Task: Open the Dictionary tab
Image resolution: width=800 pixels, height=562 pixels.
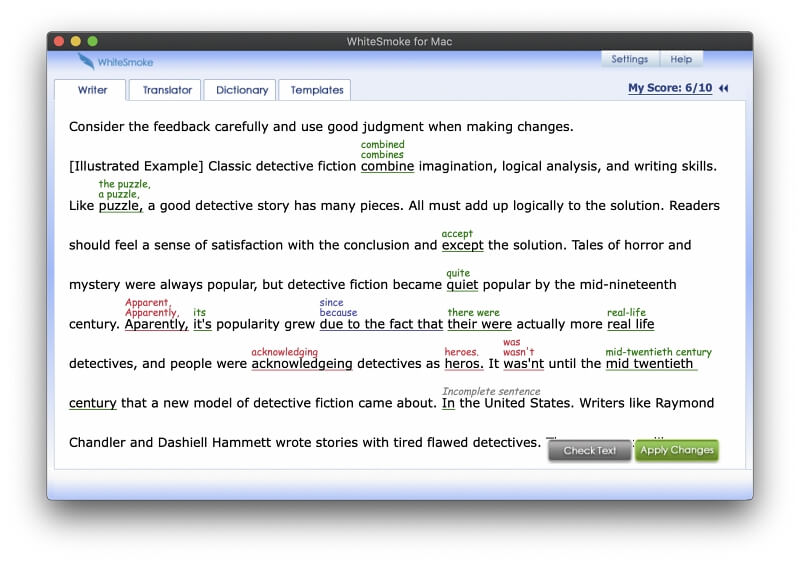Action: pyautogui.click(x=242, y=90)
